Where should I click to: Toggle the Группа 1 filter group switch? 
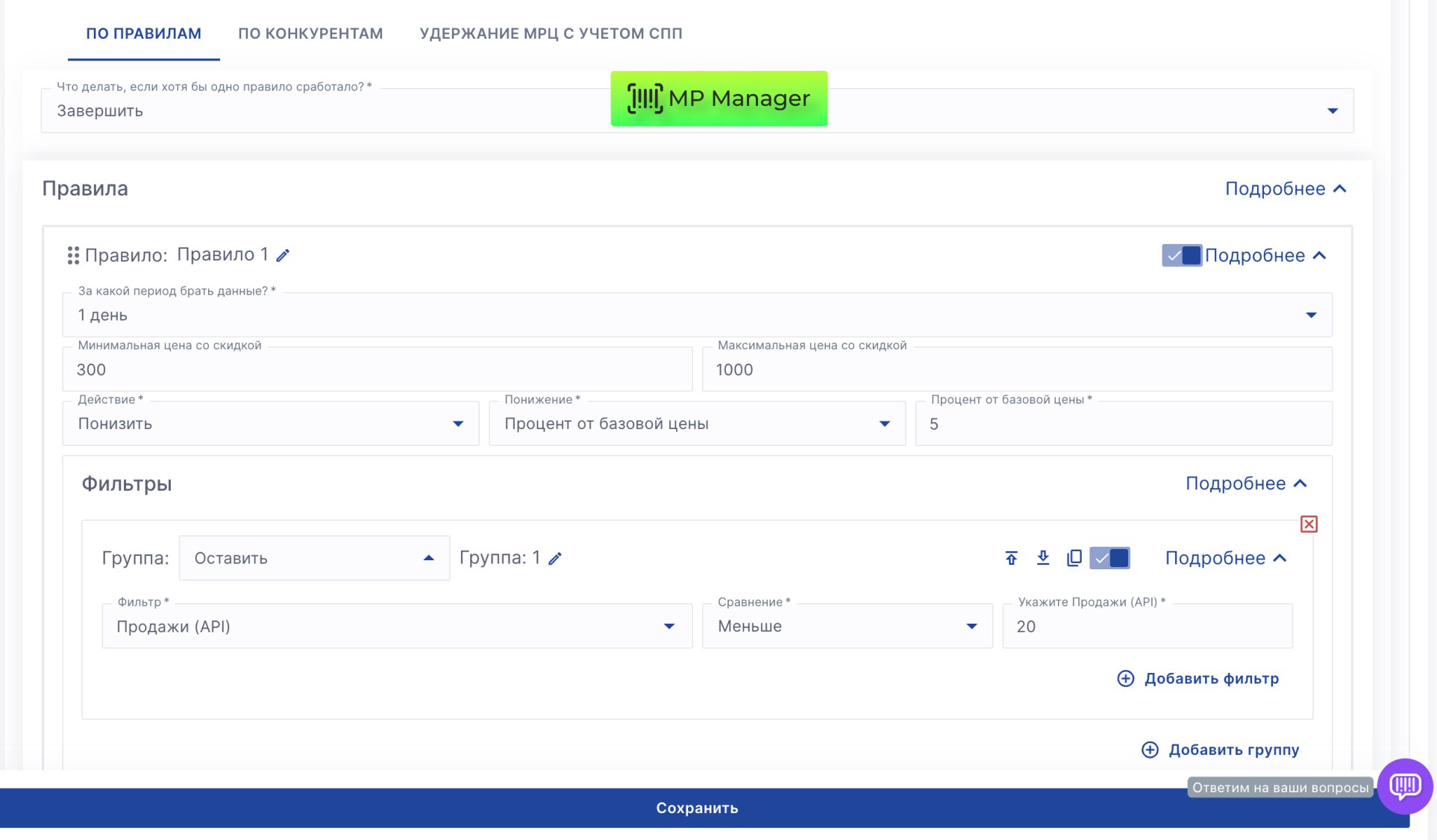pyautogui.click(x=1109, y=558)
